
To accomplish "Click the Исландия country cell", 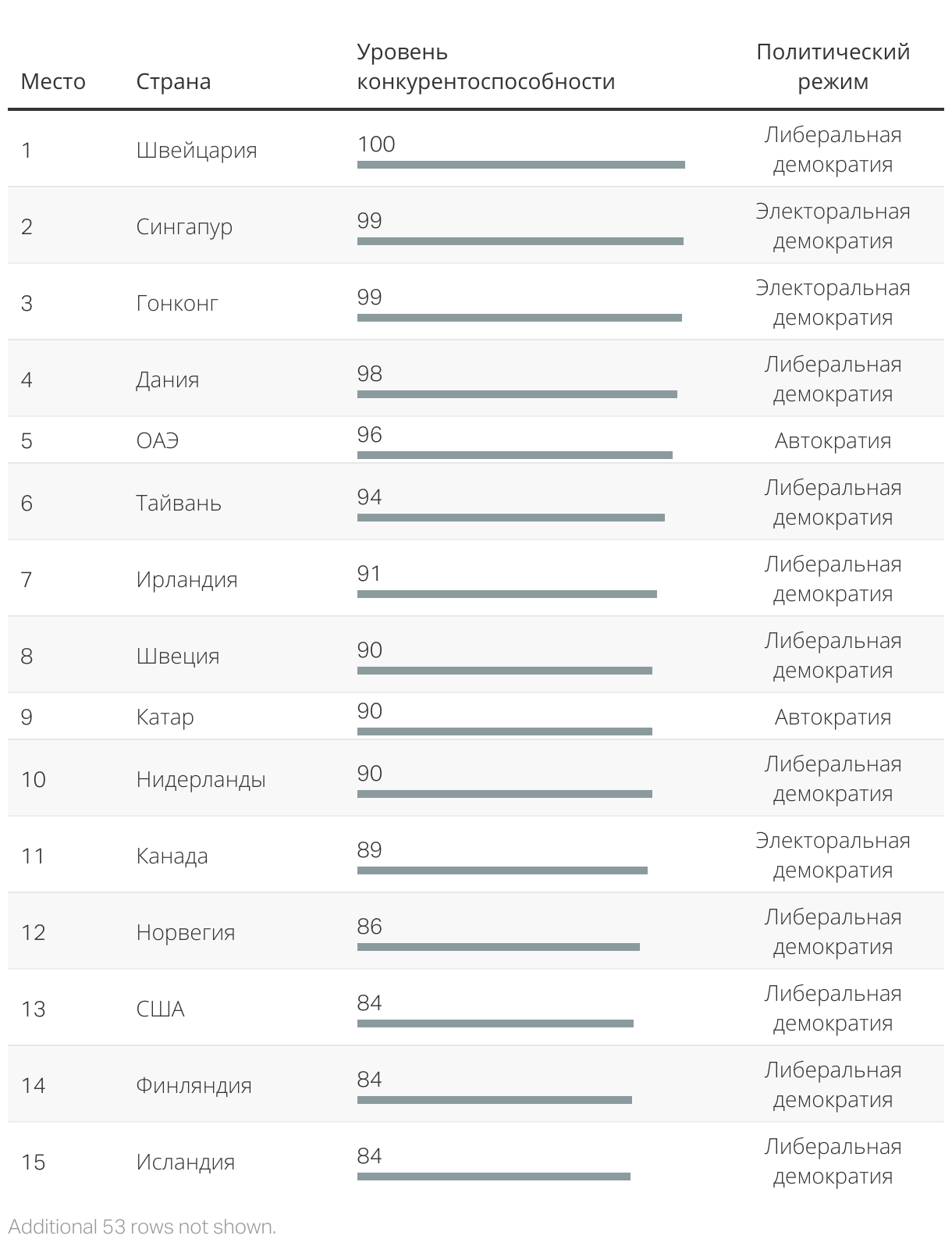I will coord(185,1162).
